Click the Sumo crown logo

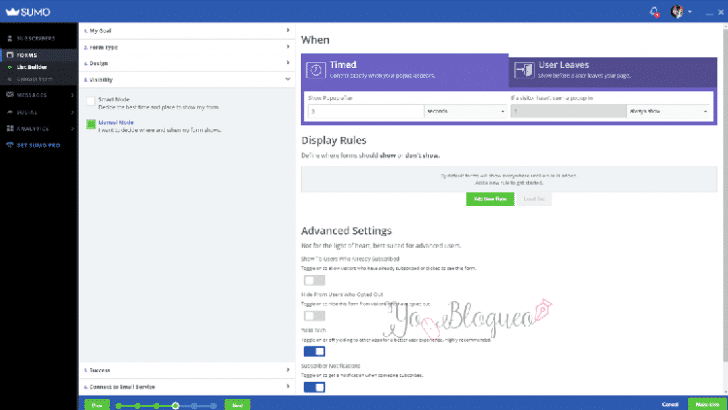8,11
